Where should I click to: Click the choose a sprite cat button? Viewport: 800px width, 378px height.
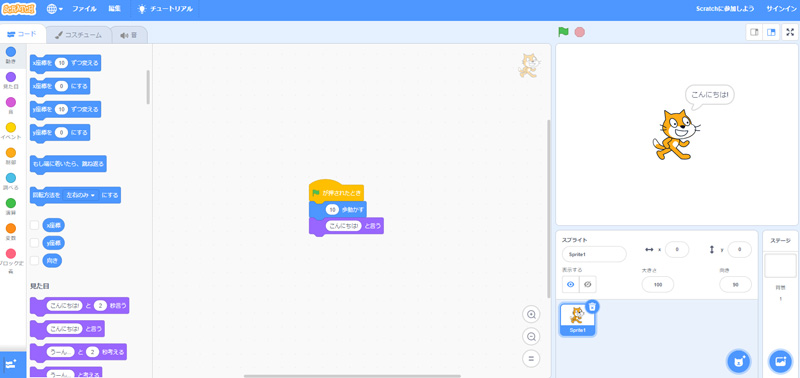tap(738, 361)
